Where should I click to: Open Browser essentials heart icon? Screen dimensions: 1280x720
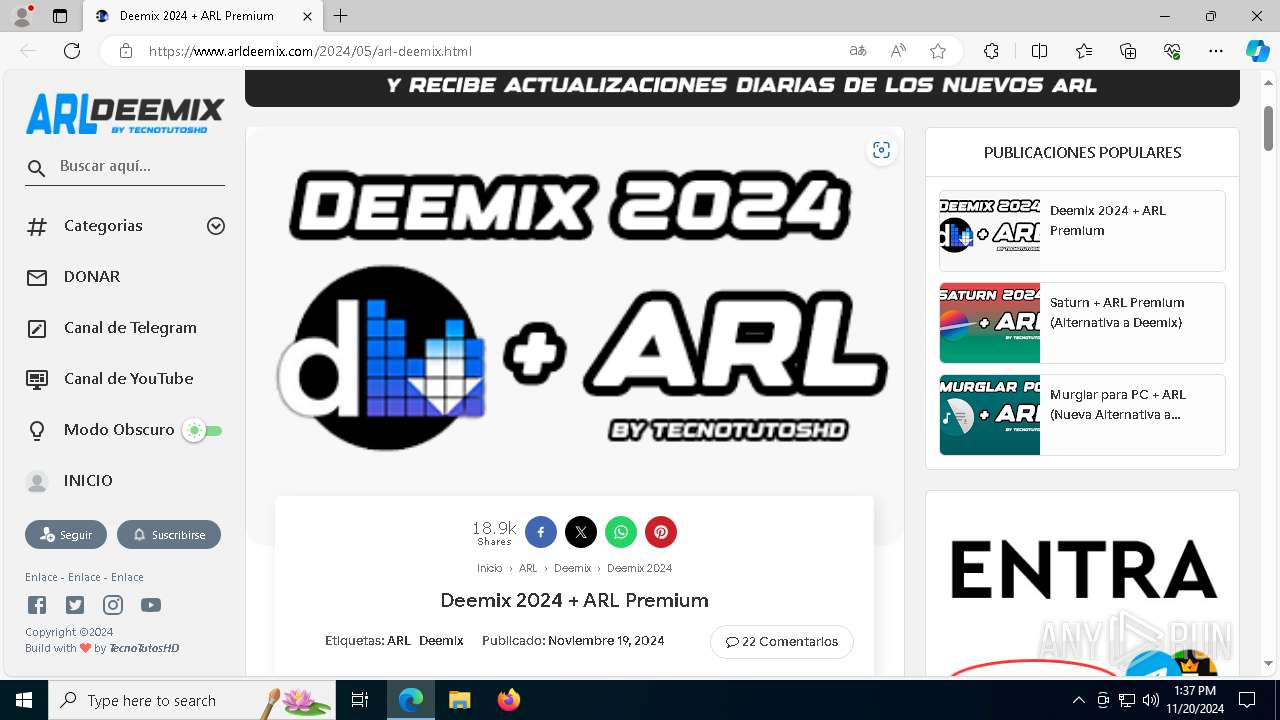pos(1172,51)
